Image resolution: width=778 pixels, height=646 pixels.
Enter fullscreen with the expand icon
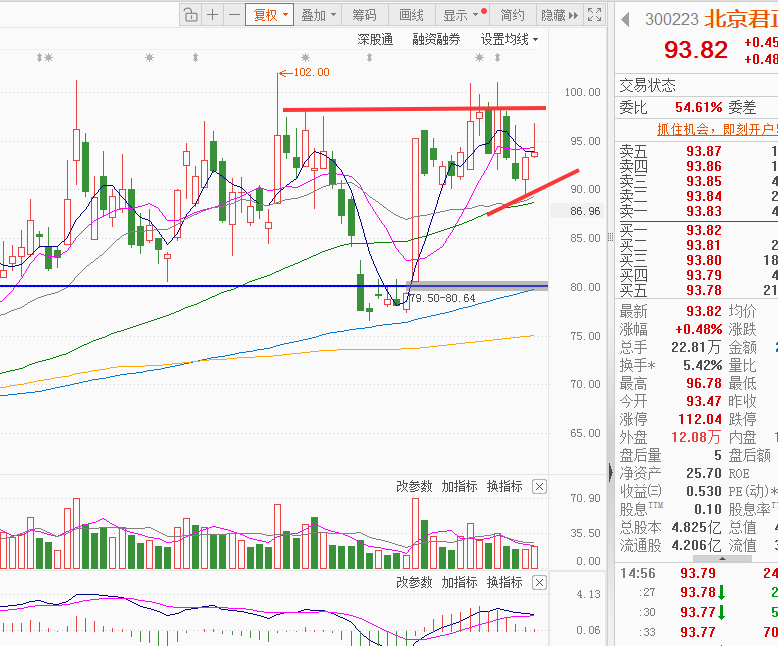(x=594, y=15)
